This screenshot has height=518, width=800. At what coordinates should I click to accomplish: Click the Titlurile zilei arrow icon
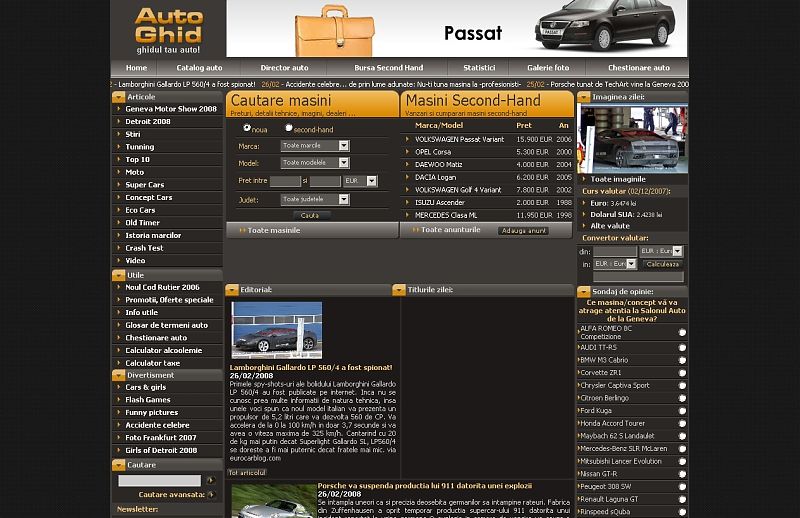399,290
